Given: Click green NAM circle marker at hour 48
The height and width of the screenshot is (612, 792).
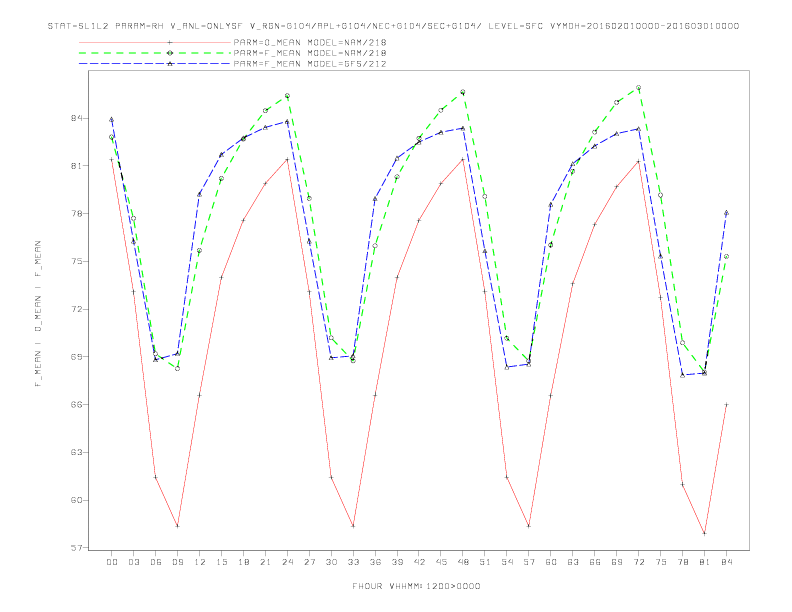Looking at the screenshot, I should coord(463,92).
